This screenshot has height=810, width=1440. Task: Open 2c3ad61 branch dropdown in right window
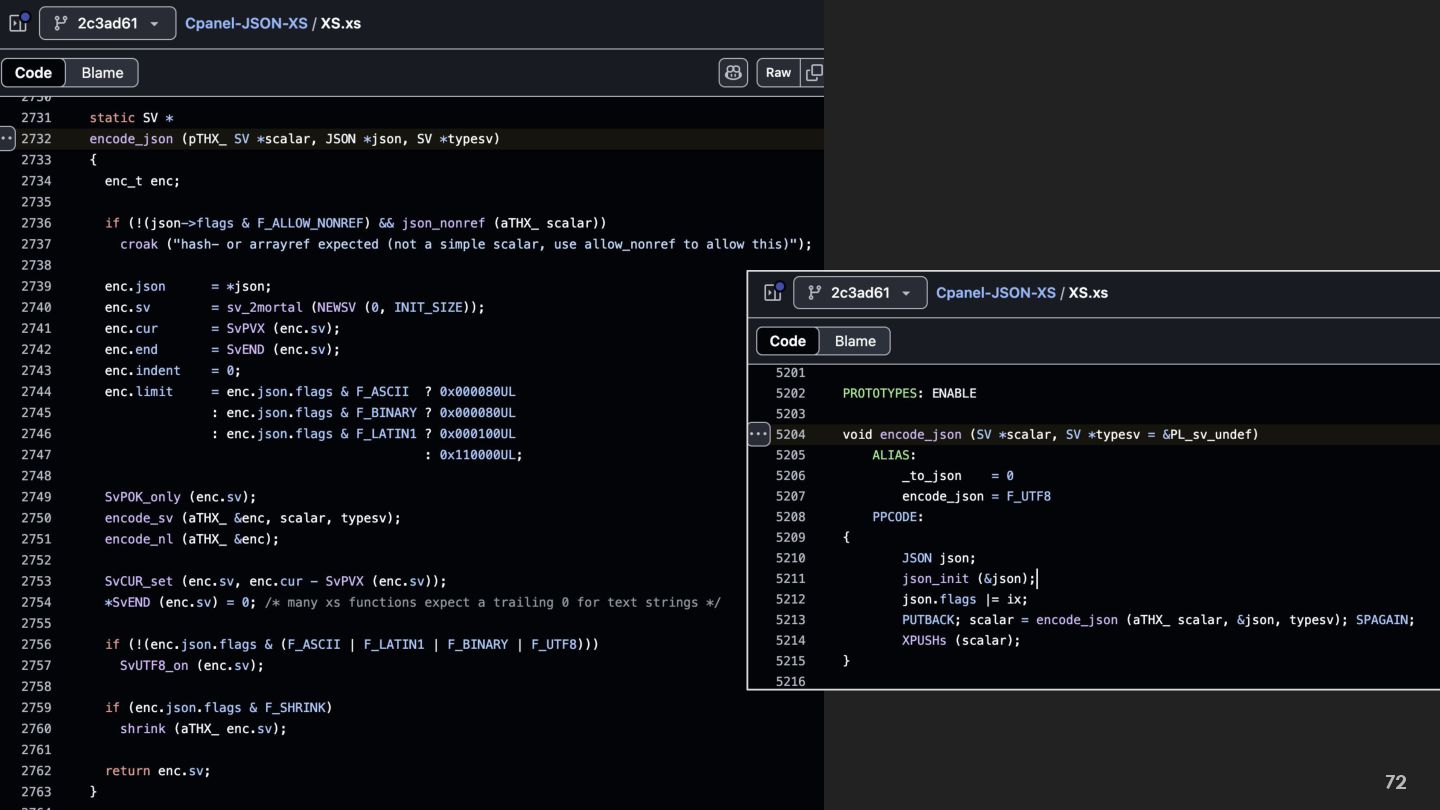coord(859,292)
